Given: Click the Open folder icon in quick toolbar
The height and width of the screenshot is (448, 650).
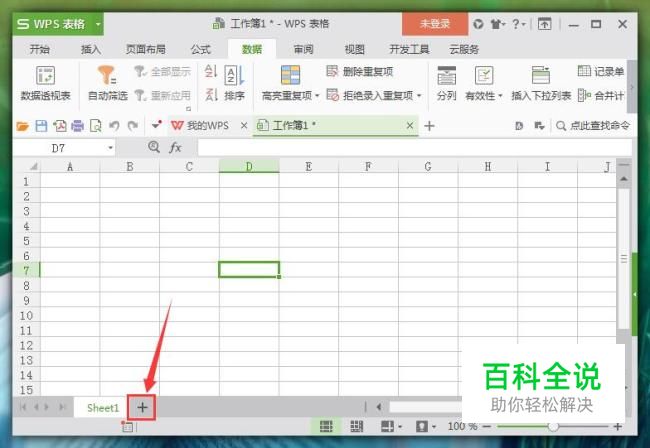Looking at the screenshot, I should [x=22, y=126].
